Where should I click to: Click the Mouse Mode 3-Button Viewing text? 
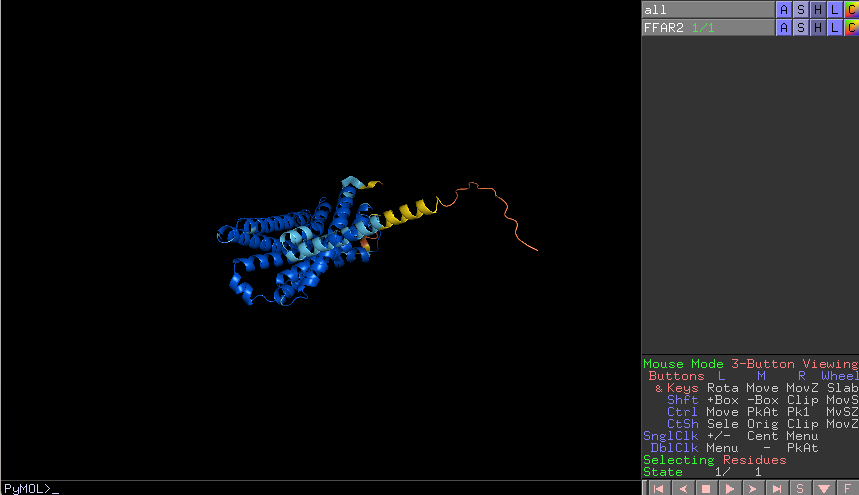pyautogui.click(x=749, y=364)
